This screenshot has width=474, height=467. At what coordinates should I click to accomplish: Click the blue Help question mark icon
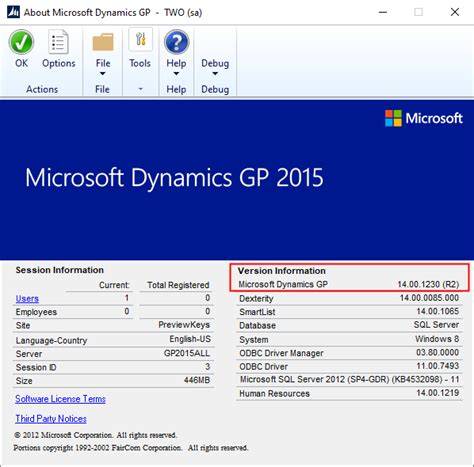[177, 42]
